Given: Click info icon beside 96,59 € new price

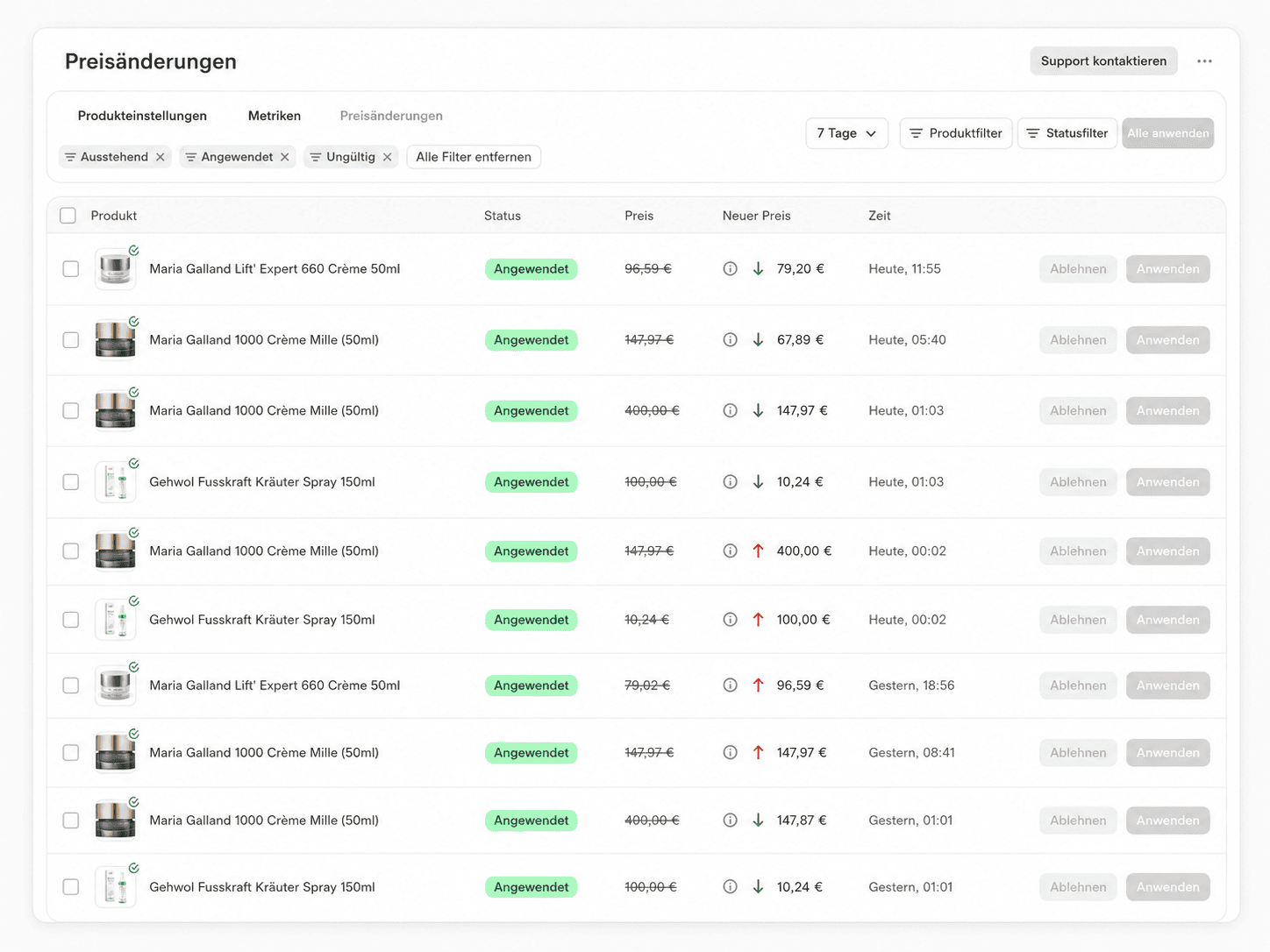Looking at the screenshot, I should tap(730, 686).
